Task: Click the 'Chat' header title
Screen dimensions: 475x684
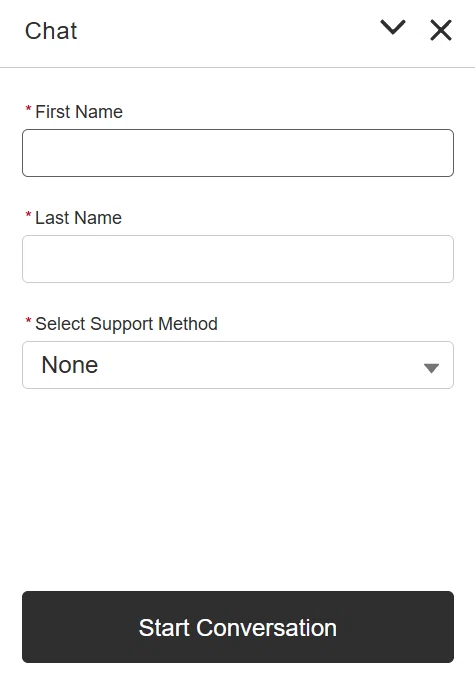Action: click(x=51, y=31)
